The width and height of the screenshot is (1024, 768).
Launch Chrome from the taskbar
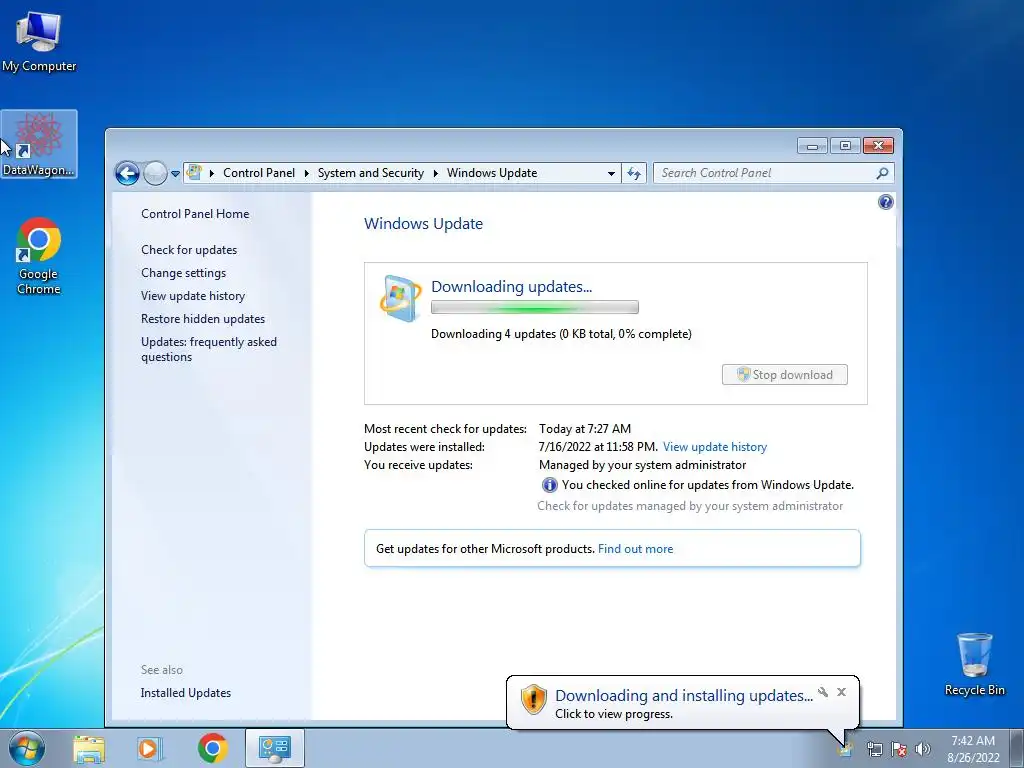click(212, 748)
